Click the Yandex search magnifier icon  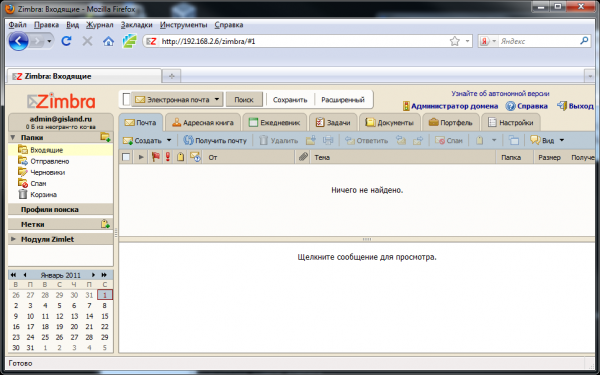coord(584,41)
